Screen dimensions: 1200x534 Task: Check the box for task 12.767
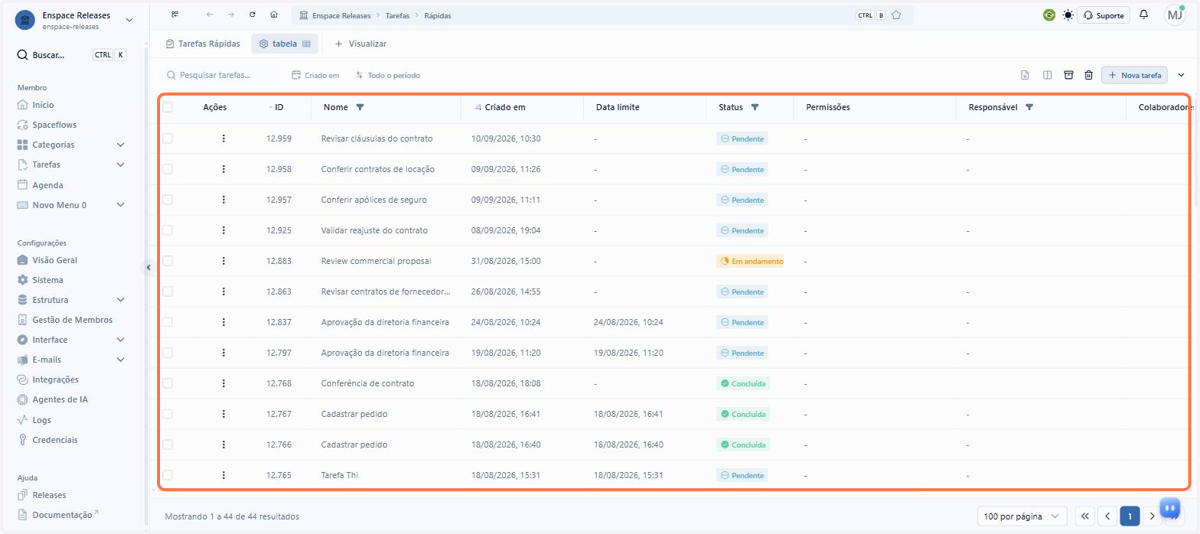coord(167,414)
